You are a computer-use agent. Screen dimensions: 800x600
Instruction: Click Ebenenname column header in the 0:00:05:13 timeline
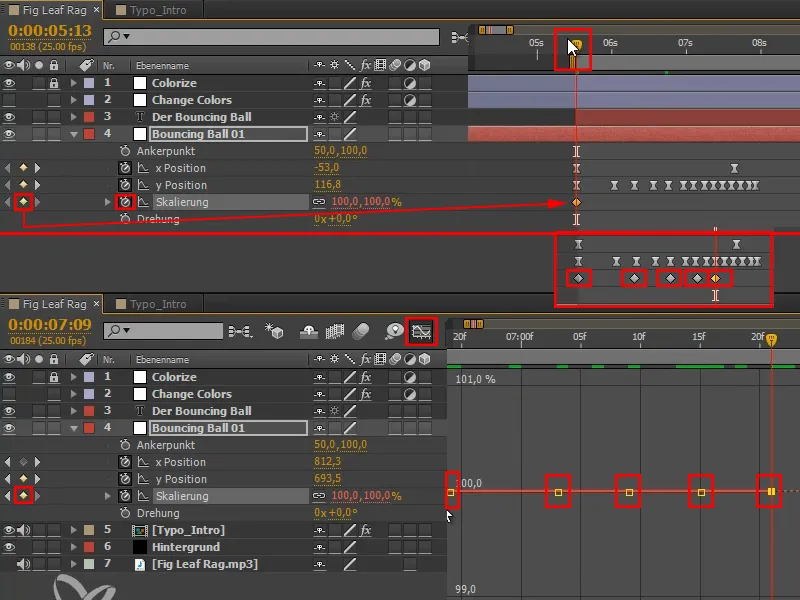pos(162,65)
